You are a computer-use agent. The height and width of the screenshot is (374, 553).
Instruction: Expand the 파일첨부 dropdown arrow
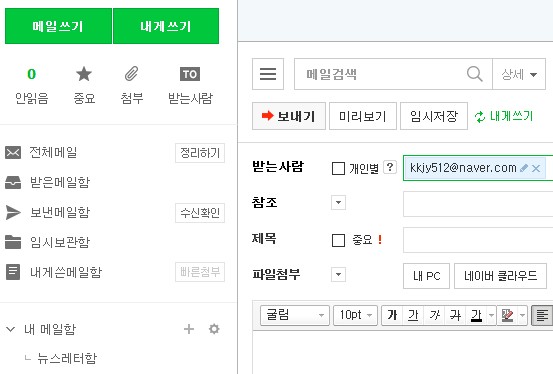338,275
